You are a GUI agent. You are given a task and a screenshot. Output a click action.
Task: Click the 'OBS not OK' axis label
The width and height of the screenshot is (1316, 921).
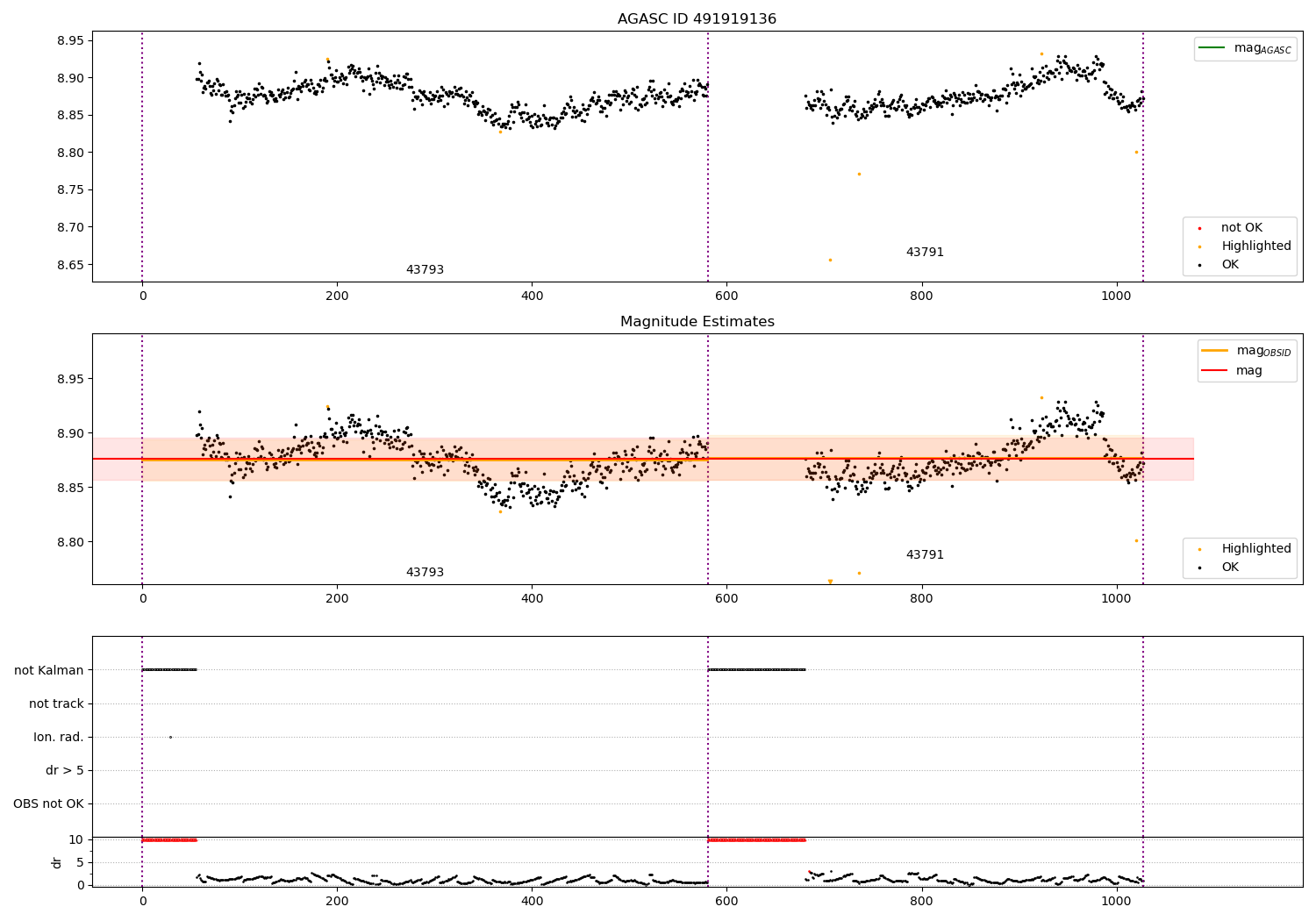click(x=48, y=803)
